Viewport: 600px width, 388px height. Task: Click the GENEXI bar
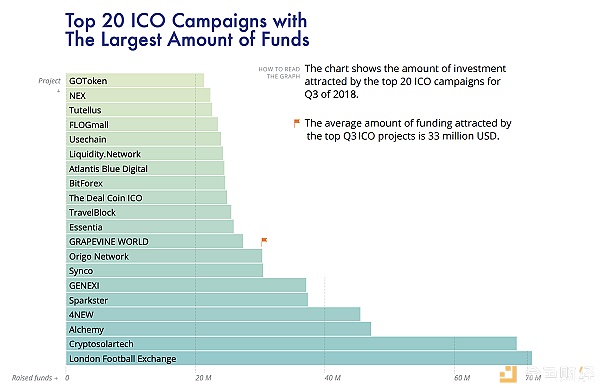tap(186, 285)
